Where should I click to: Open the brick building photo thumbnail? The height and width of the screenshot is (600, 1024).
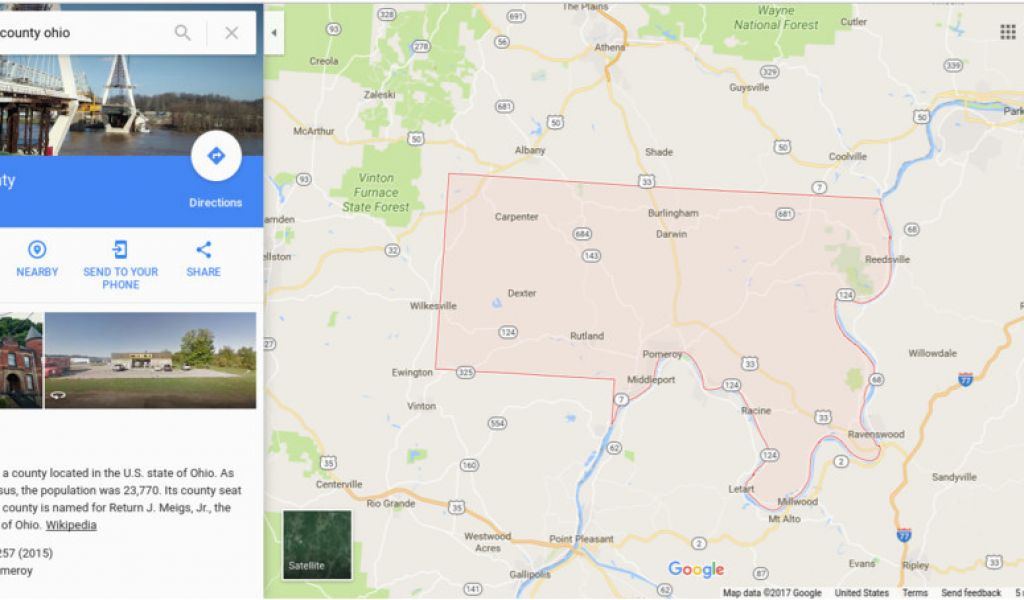pyautogui.click(x=21, y=360)
